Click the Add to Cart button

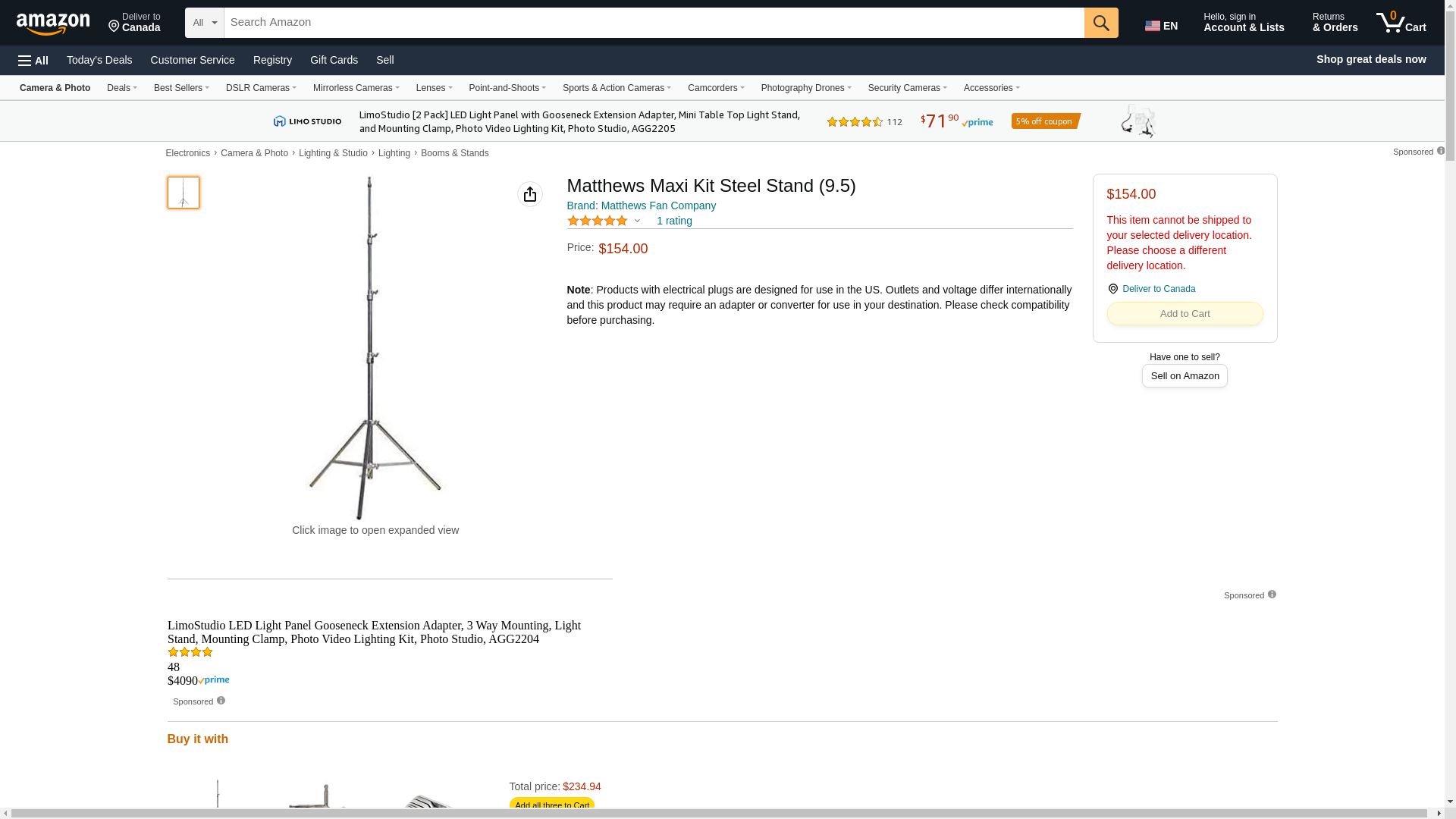click(x=1185, y=314)
